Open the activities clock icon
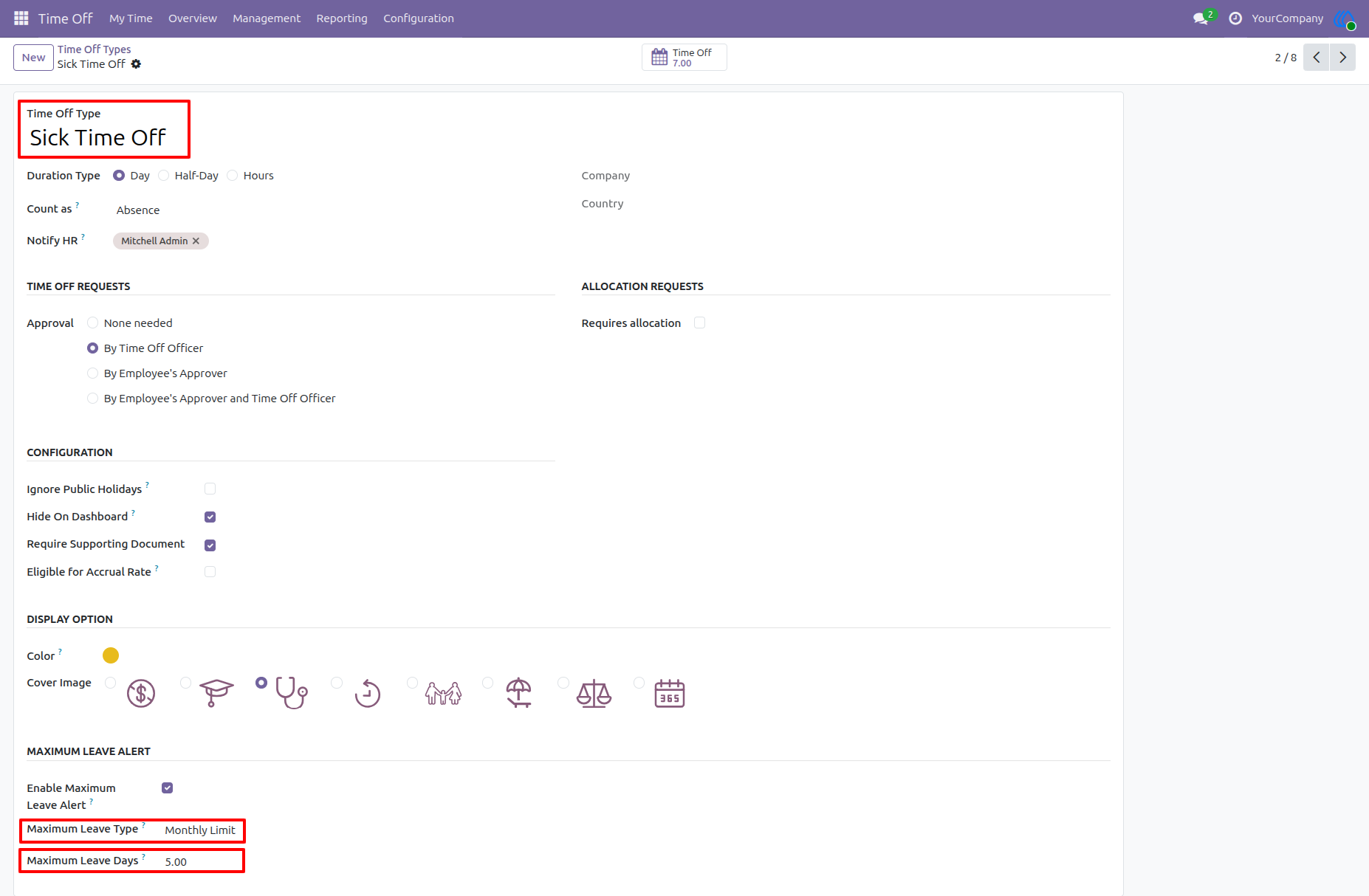The height and width of the screenshot is (896, 1369). pyautogui.click(x=1235, y=18)
